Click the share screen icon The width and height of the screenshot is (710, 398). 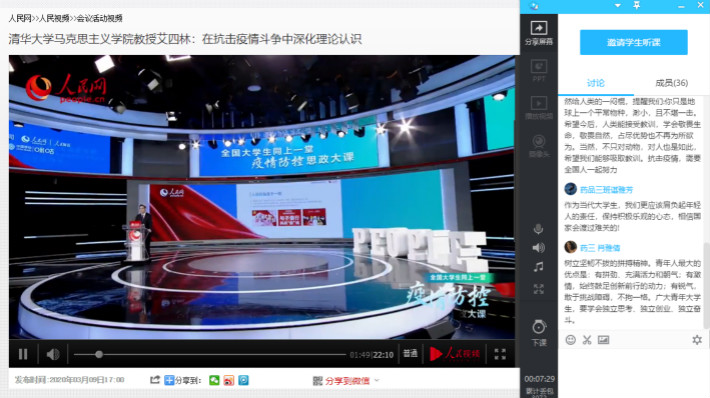click(538, 28)
